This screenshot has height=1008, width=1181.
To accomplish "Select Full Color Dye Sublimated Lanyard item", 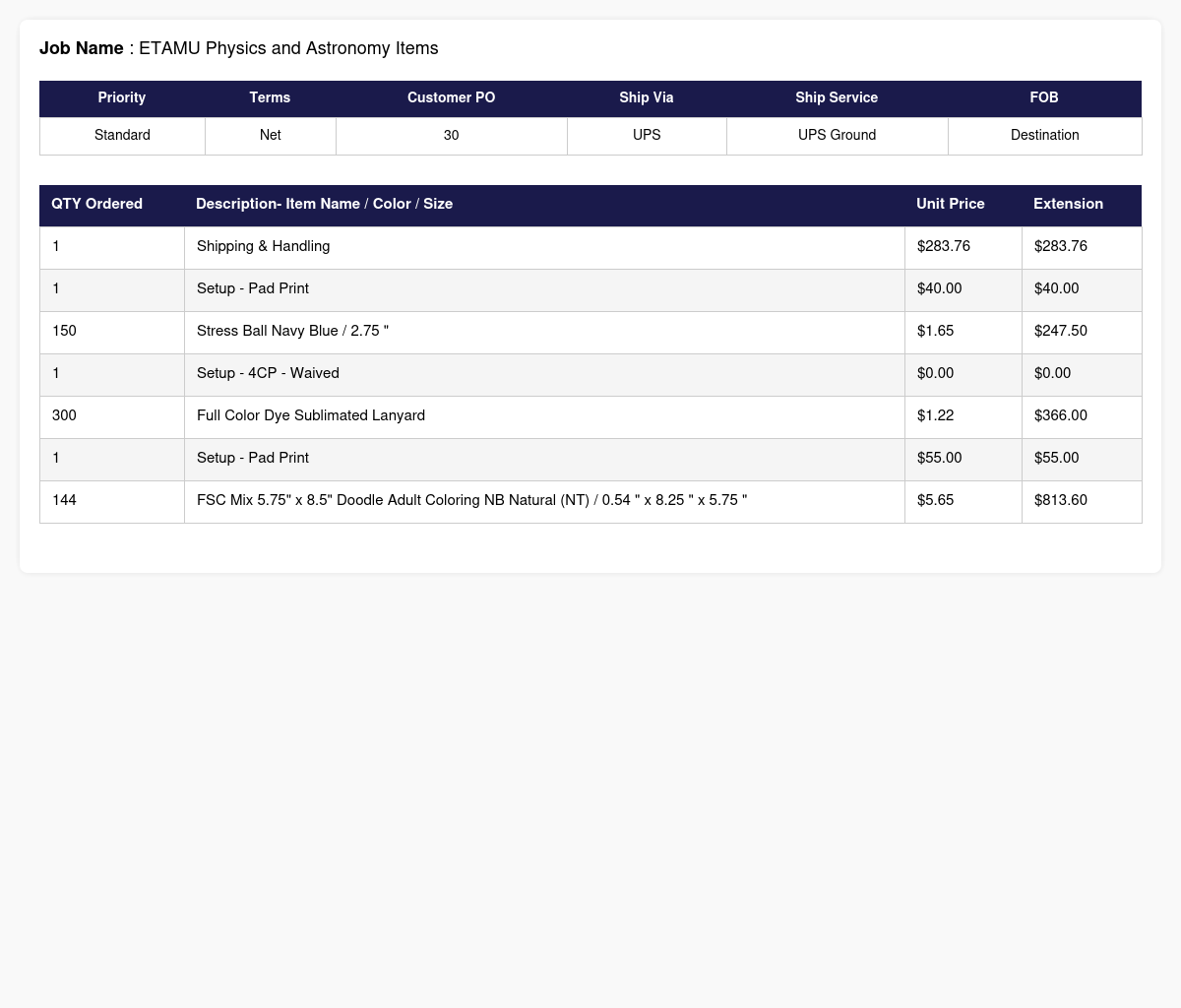I will (311, 415).
